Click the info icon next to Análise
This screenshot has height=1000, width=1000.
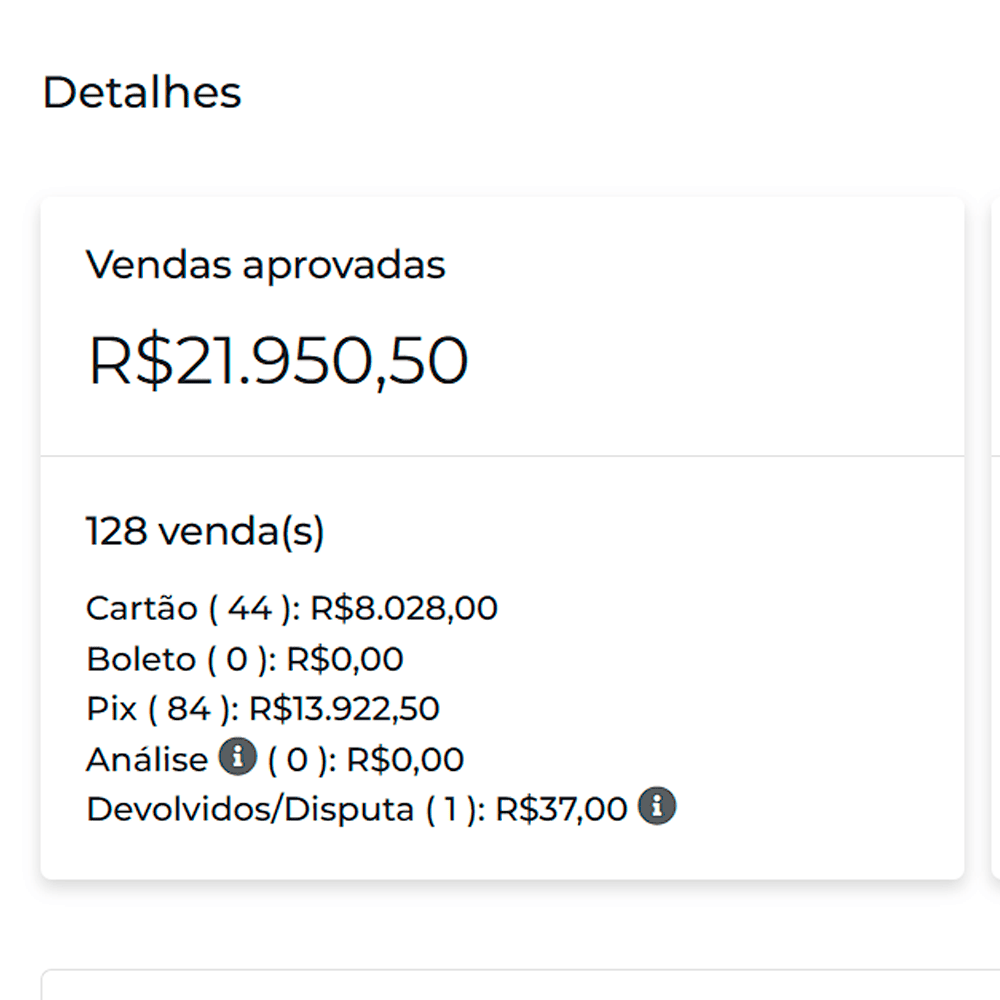click(238, 757)
